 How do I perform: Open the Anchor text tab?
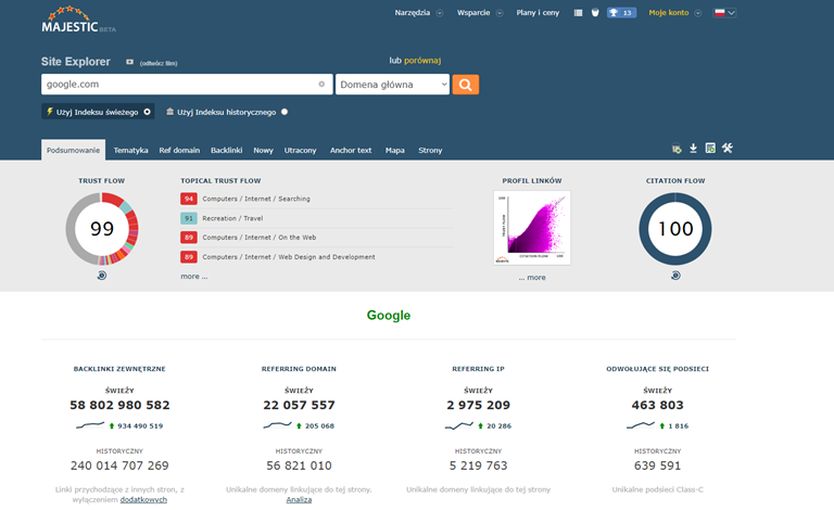point(350,150)
